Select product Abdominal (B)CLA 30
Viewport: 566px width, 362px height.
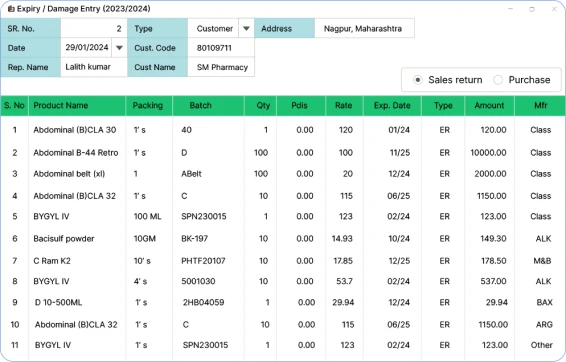[x=75, y=130]
